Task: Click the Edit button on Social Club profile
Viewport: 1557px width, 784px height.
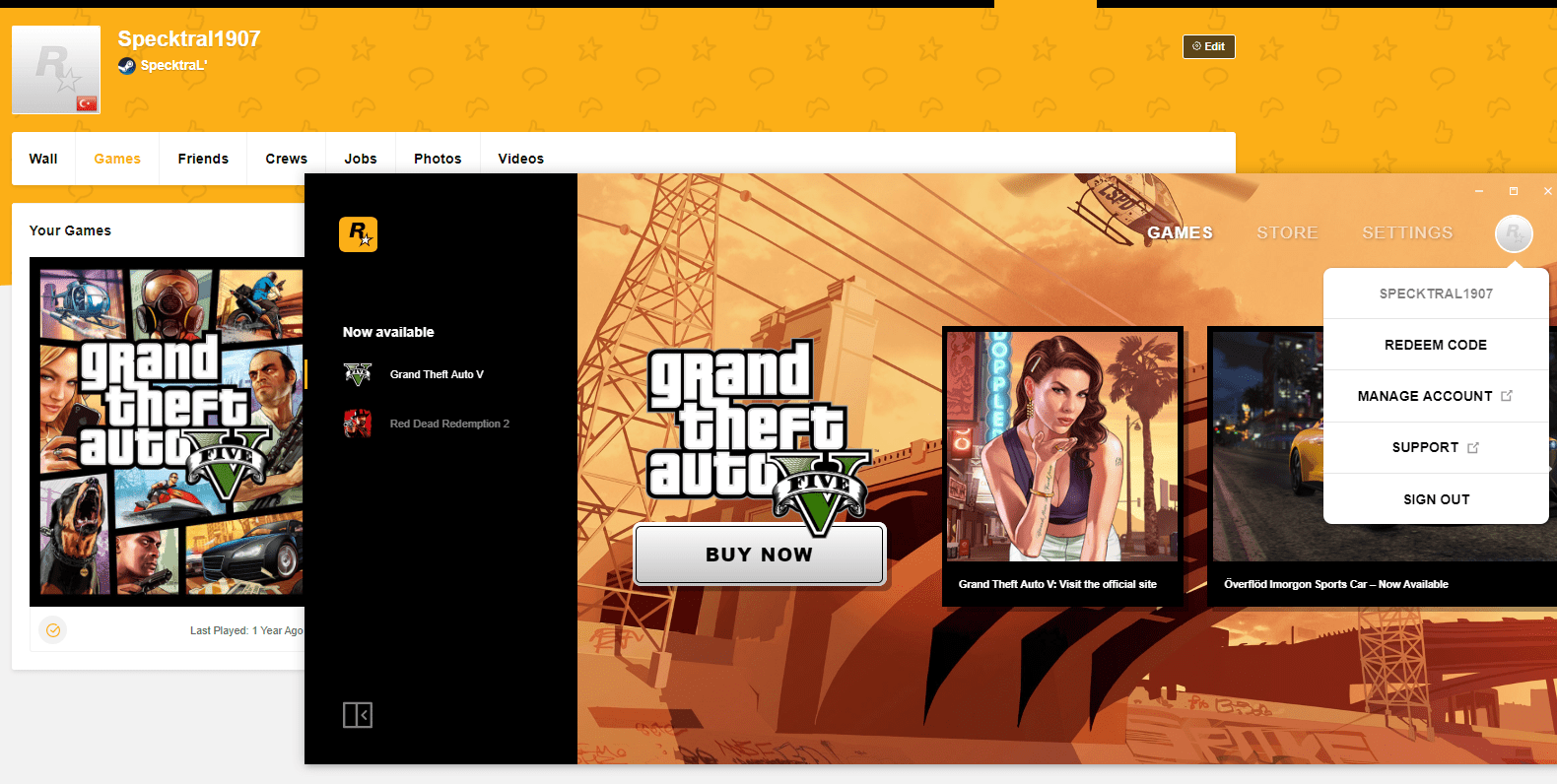Action: point(1209,46)
